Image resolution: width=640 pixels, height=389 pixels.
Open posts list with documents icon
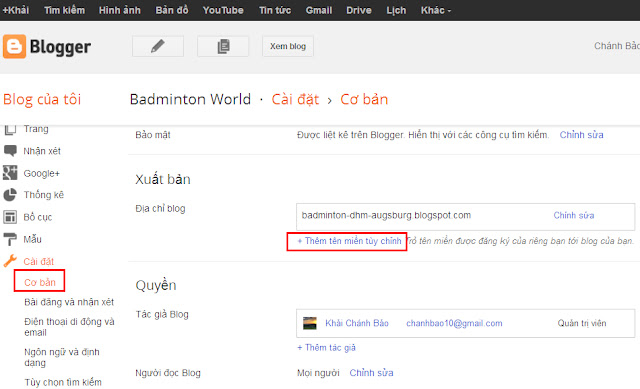[223, 46]
